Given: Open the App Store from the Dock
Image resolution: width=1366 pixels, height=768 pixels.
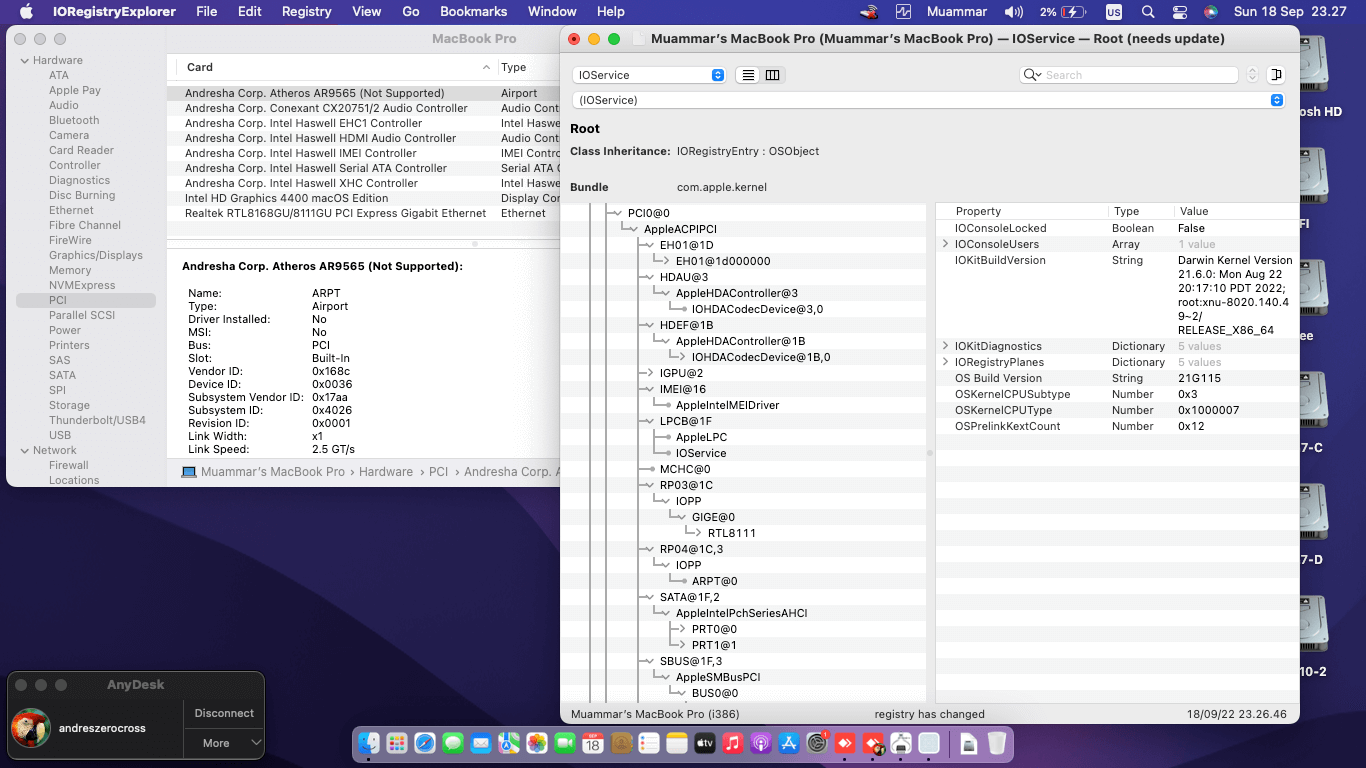Looking at the screenshot, I should (789, 743).
